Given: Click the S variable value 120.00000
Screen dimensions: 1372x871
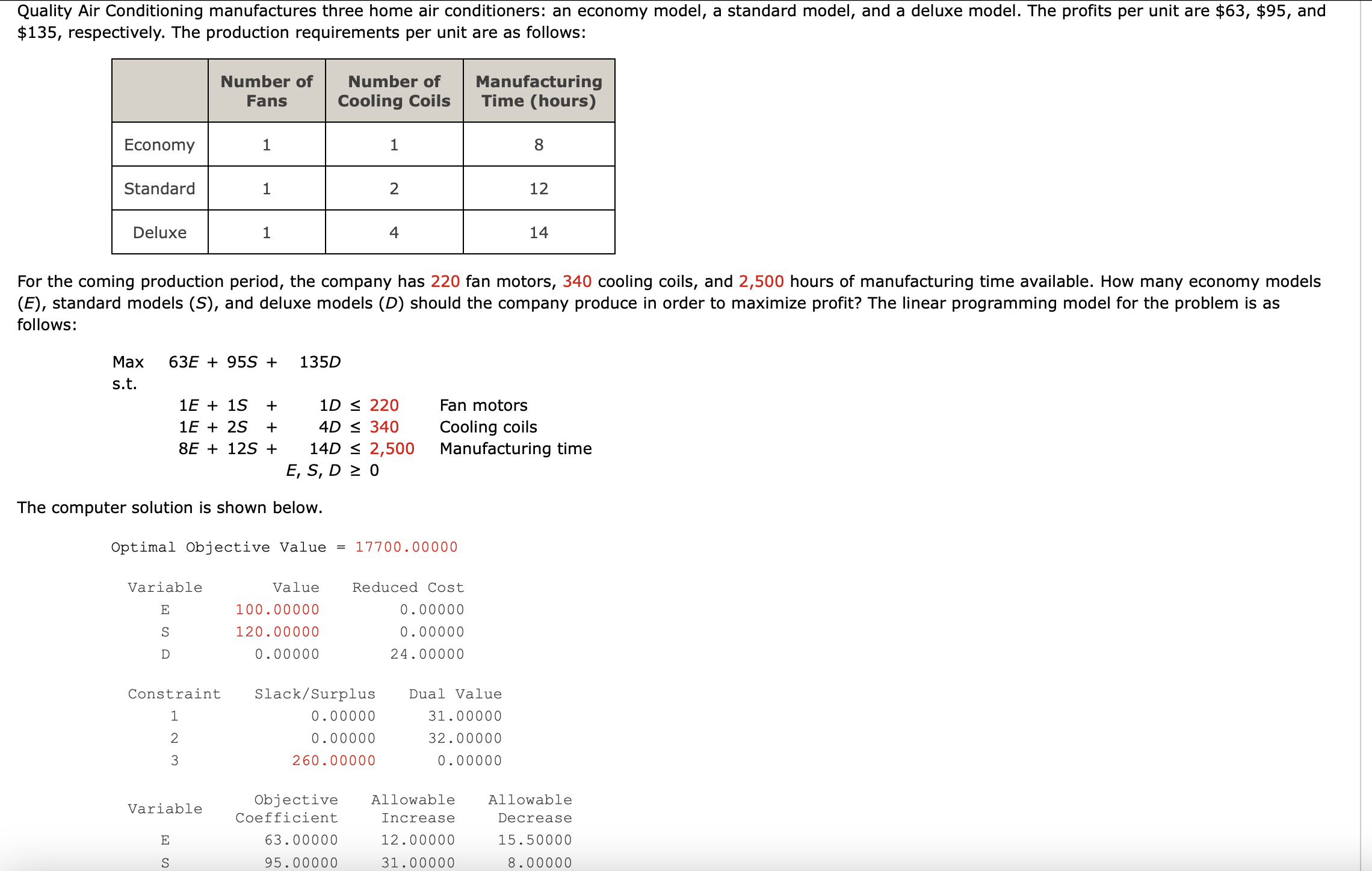Looking at the screenshot, I should [277, 632].
